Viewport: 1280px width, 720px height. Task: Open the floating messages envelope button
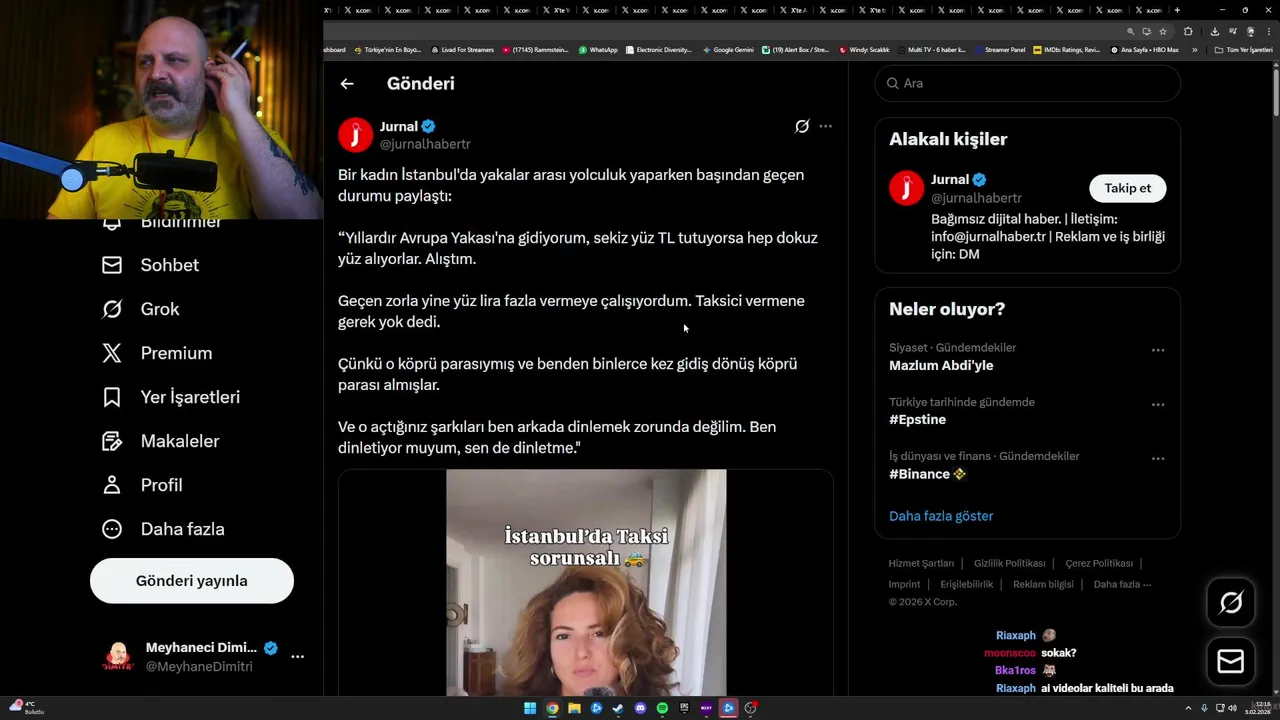(1231, 662)
